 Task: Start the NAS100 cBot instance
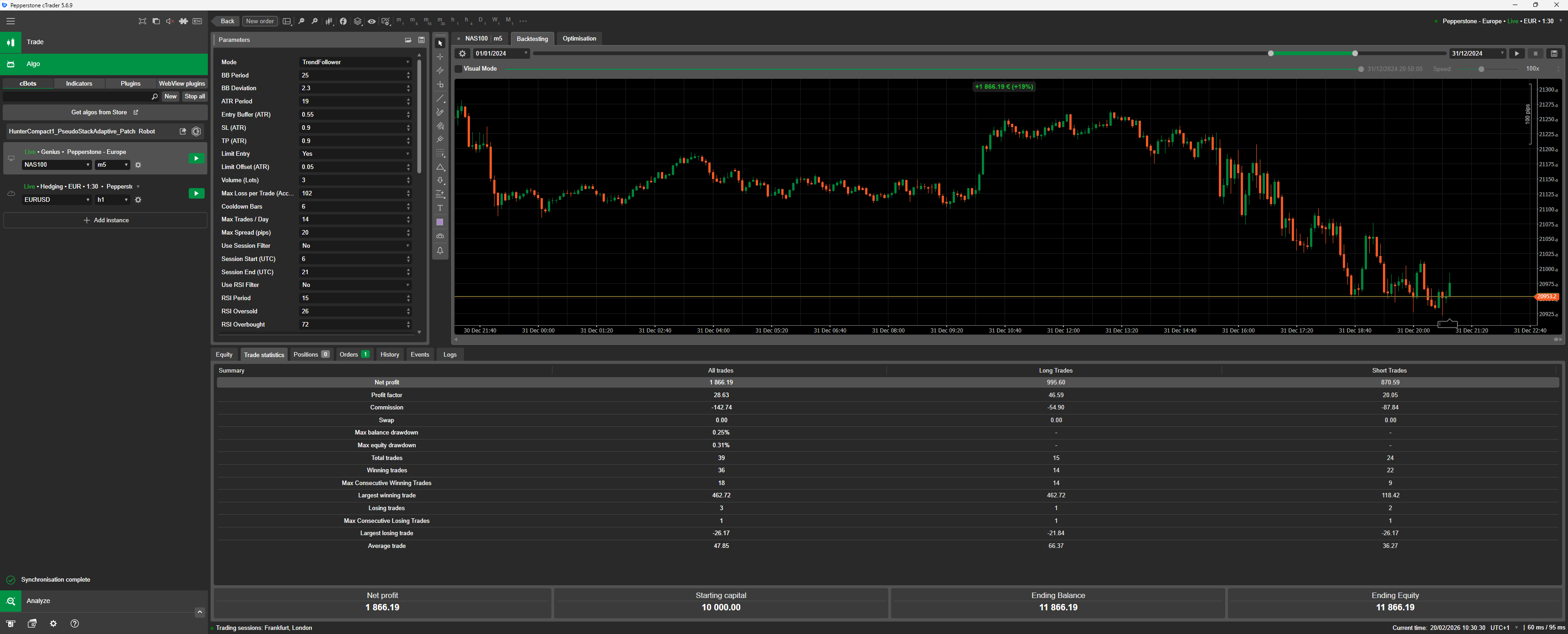(x=196, y=158)
